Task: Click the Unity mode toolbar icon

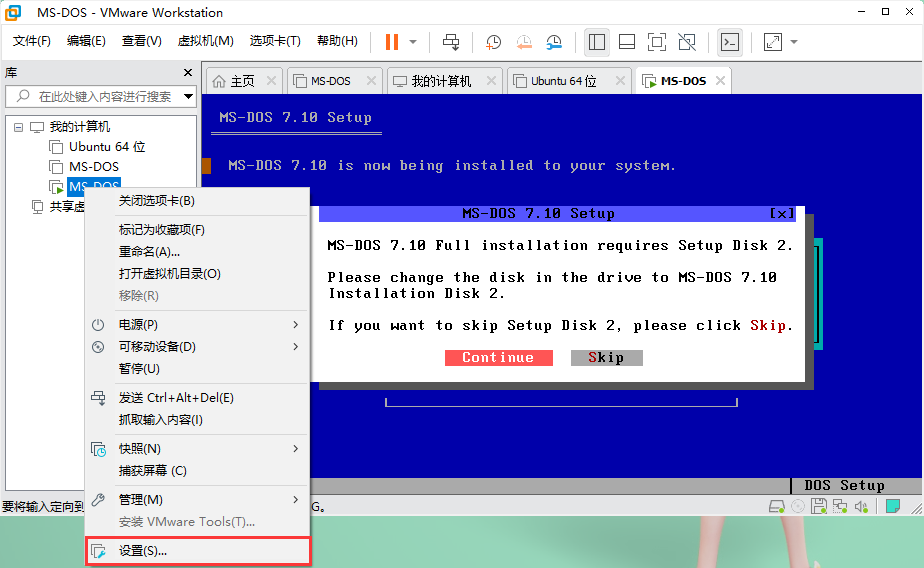Action: tap(687, 42)
